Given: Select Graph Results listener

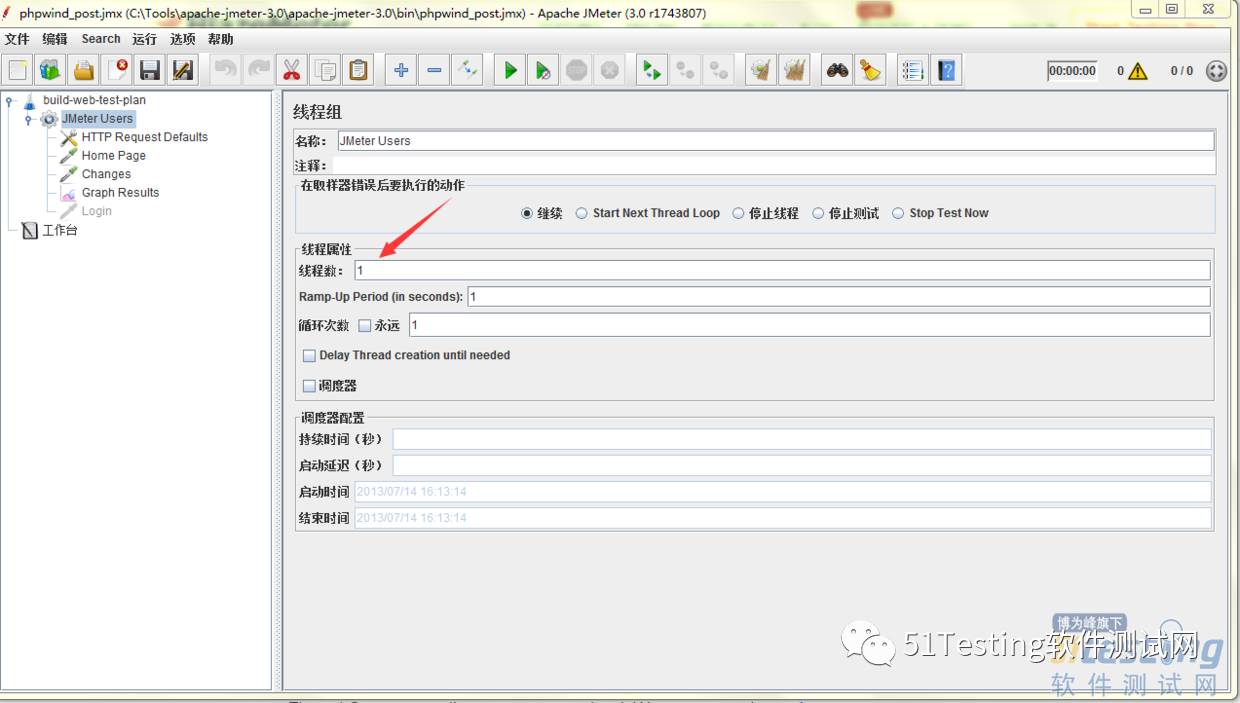Looking at the screenshot, I should (x=120, y=193).
